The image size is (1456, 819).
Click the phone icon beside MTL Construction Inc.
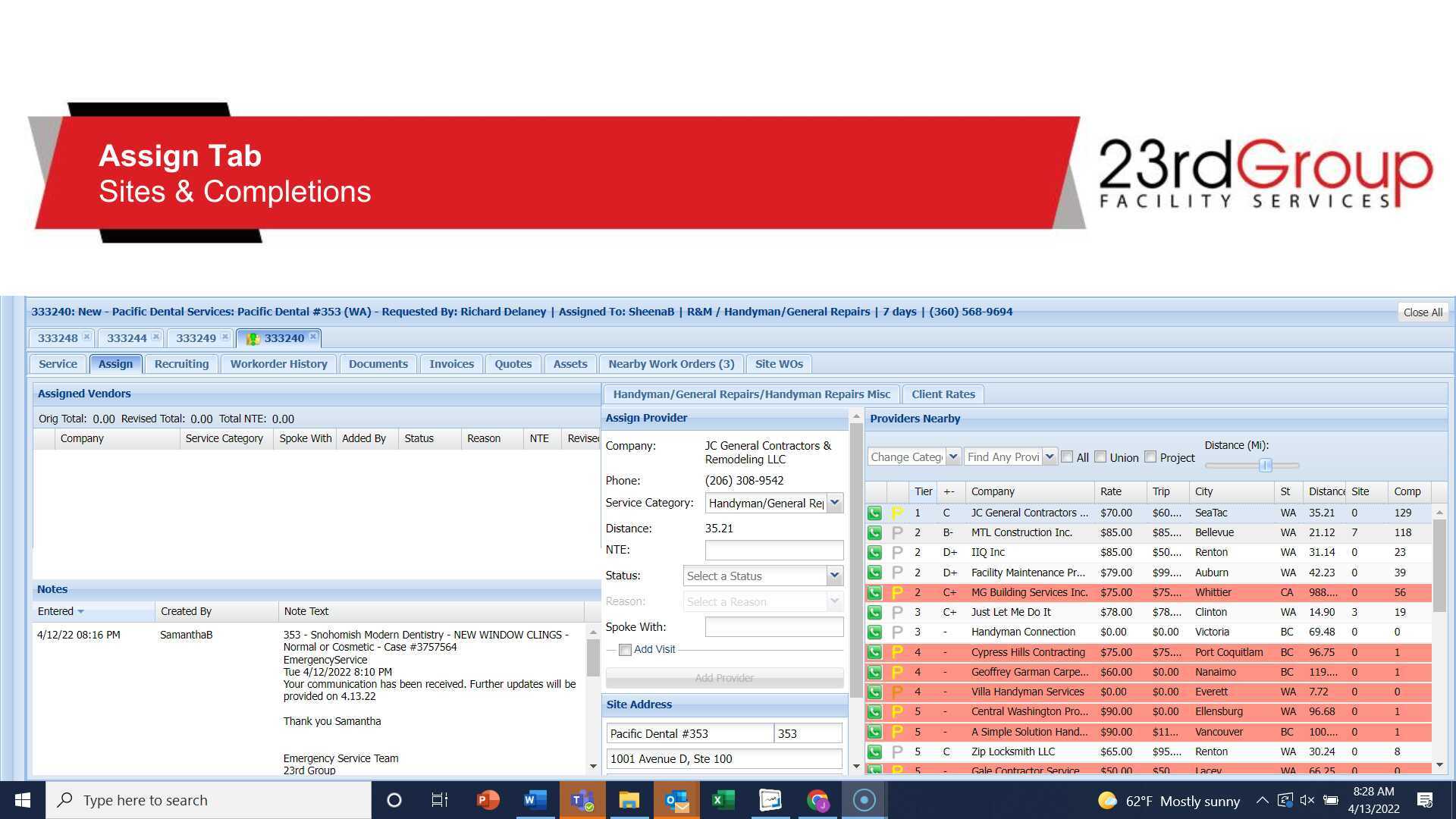click(x=875, y=532)
